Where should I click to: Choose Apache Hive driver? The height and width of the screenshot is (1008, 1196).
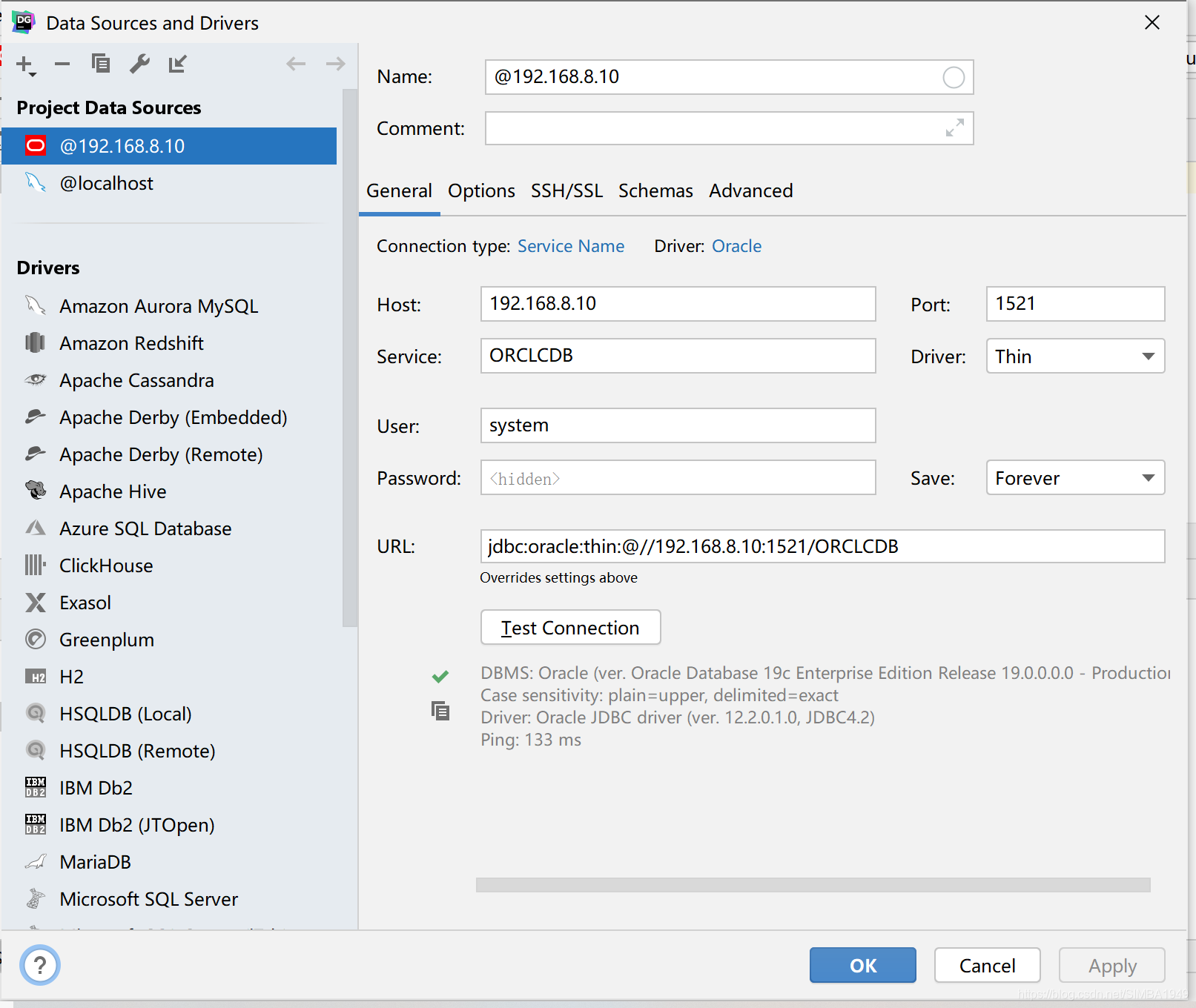click(x=169, y=491)
